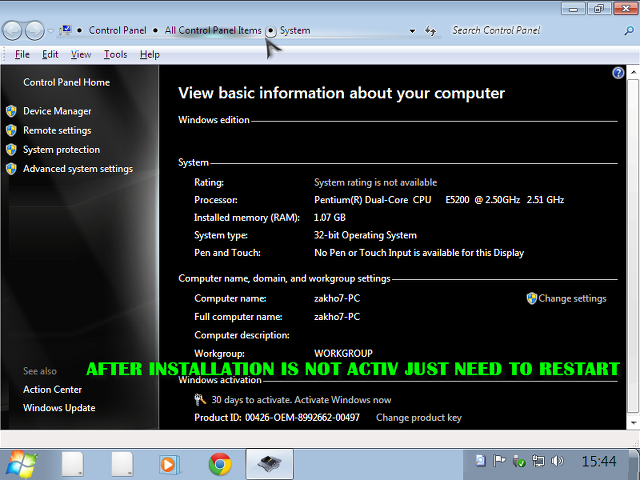Click shield icon beside Remote settings
Screen dimensions: 640x480
tap(11, 131)
